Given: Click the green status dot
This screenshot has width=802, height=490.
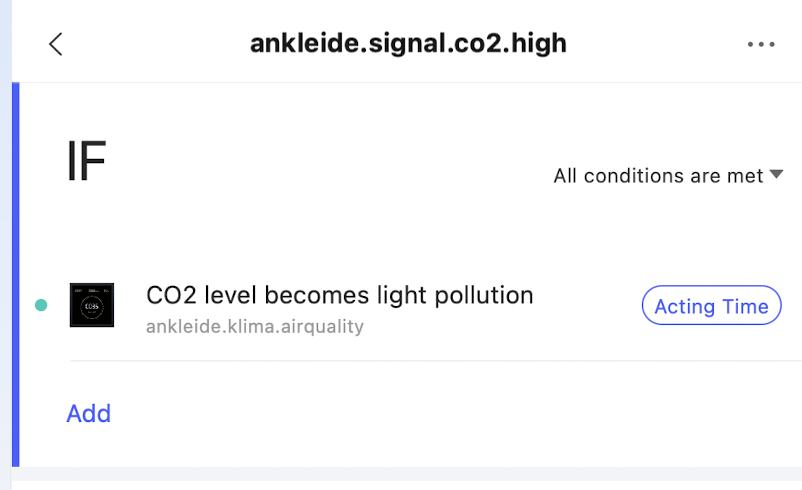Looking at the screenshot, I should (41, 305).
